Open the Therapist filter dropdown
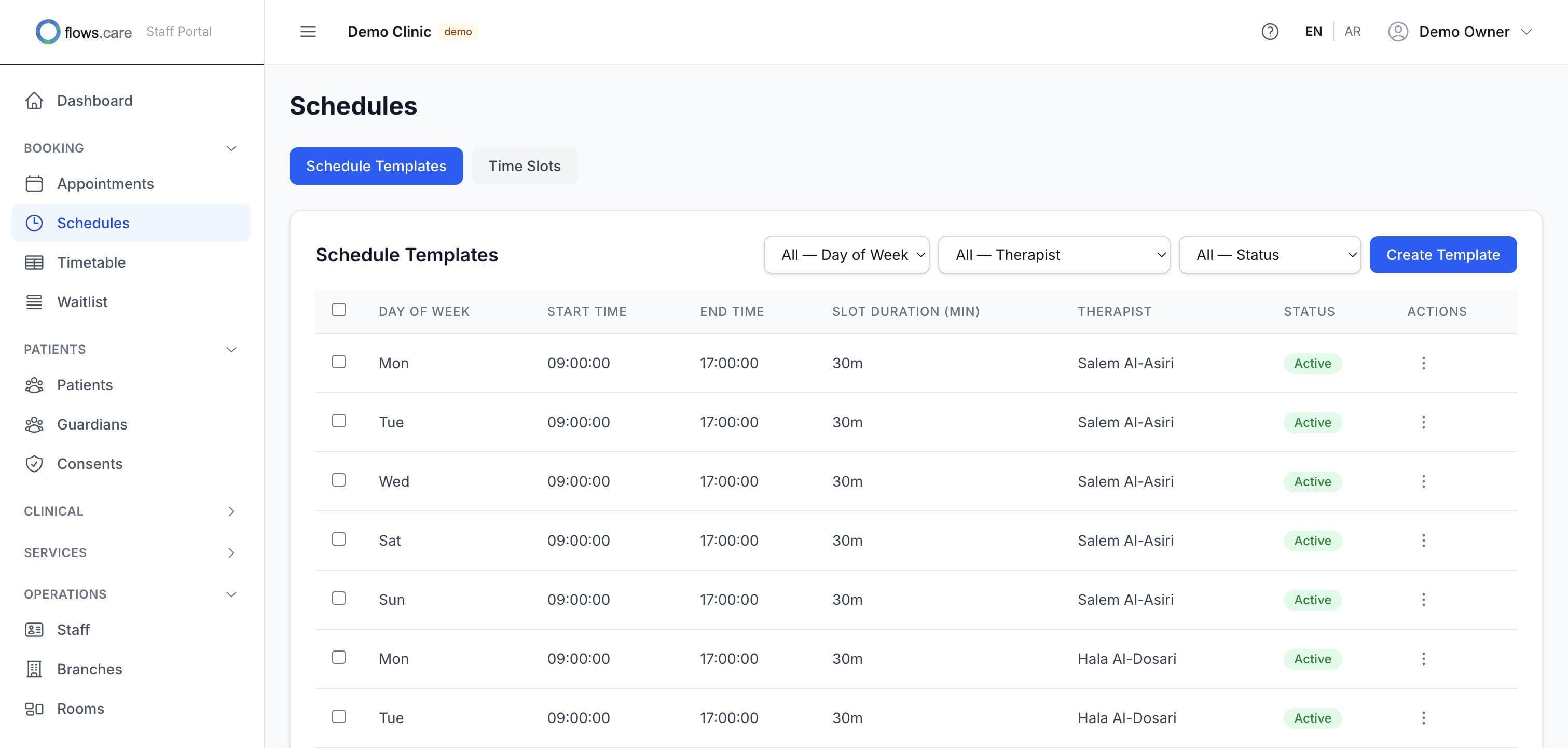This screenshot has height=748, width=1568. point(1054,254)
